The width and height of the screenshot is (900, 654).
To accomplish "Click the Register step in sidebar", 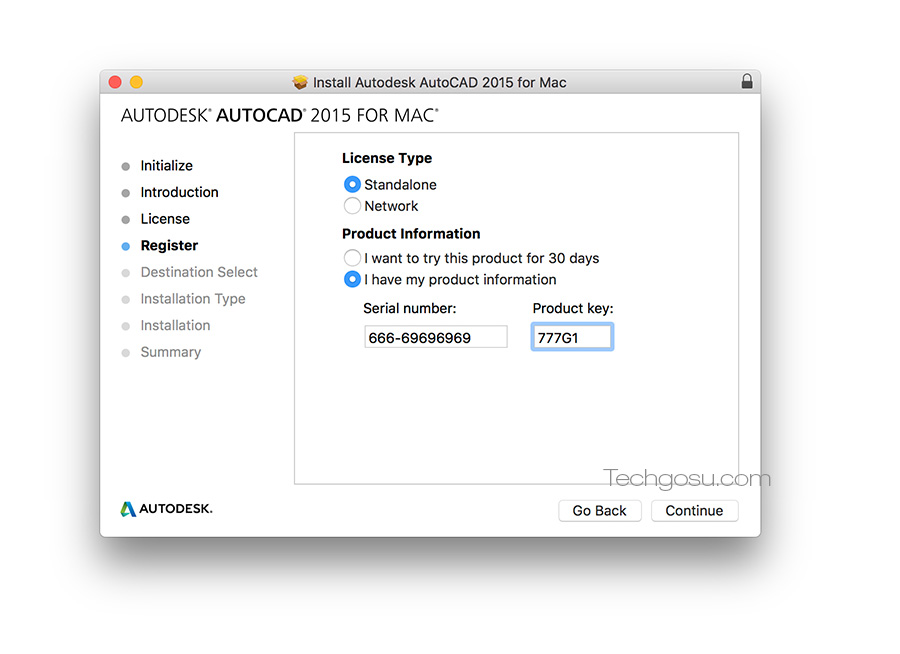I will pyautogui.click(x=169, y=246).
